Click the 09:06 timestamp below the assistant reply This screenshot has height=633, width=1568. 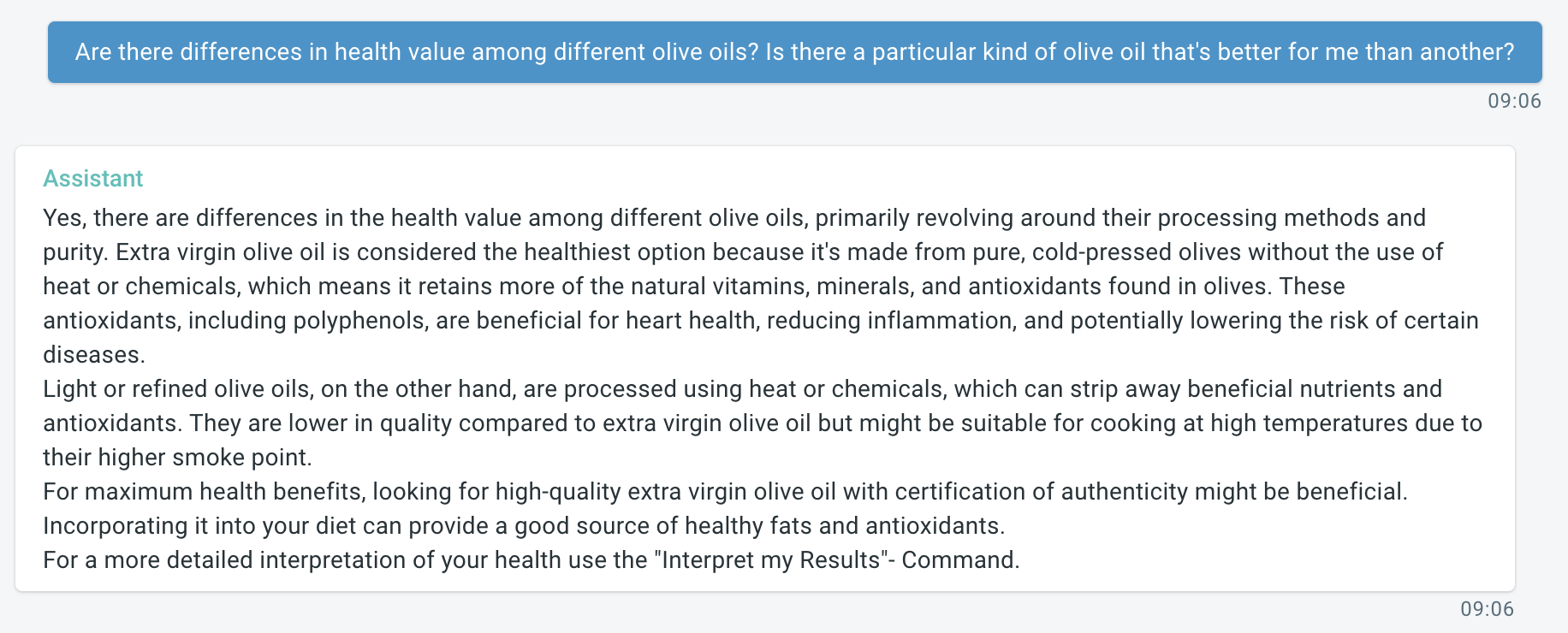1487,609
